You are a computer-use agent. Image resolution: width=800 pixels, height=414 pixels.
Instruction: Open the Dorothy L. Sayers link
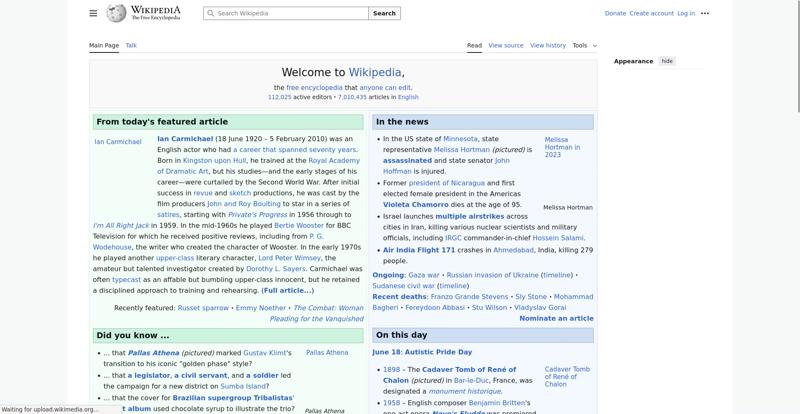(276, 269)
